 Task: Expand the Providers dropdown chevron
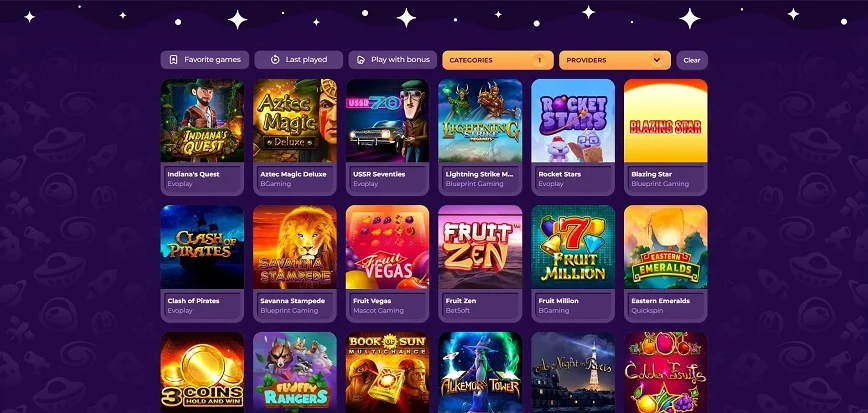[657, 60]
